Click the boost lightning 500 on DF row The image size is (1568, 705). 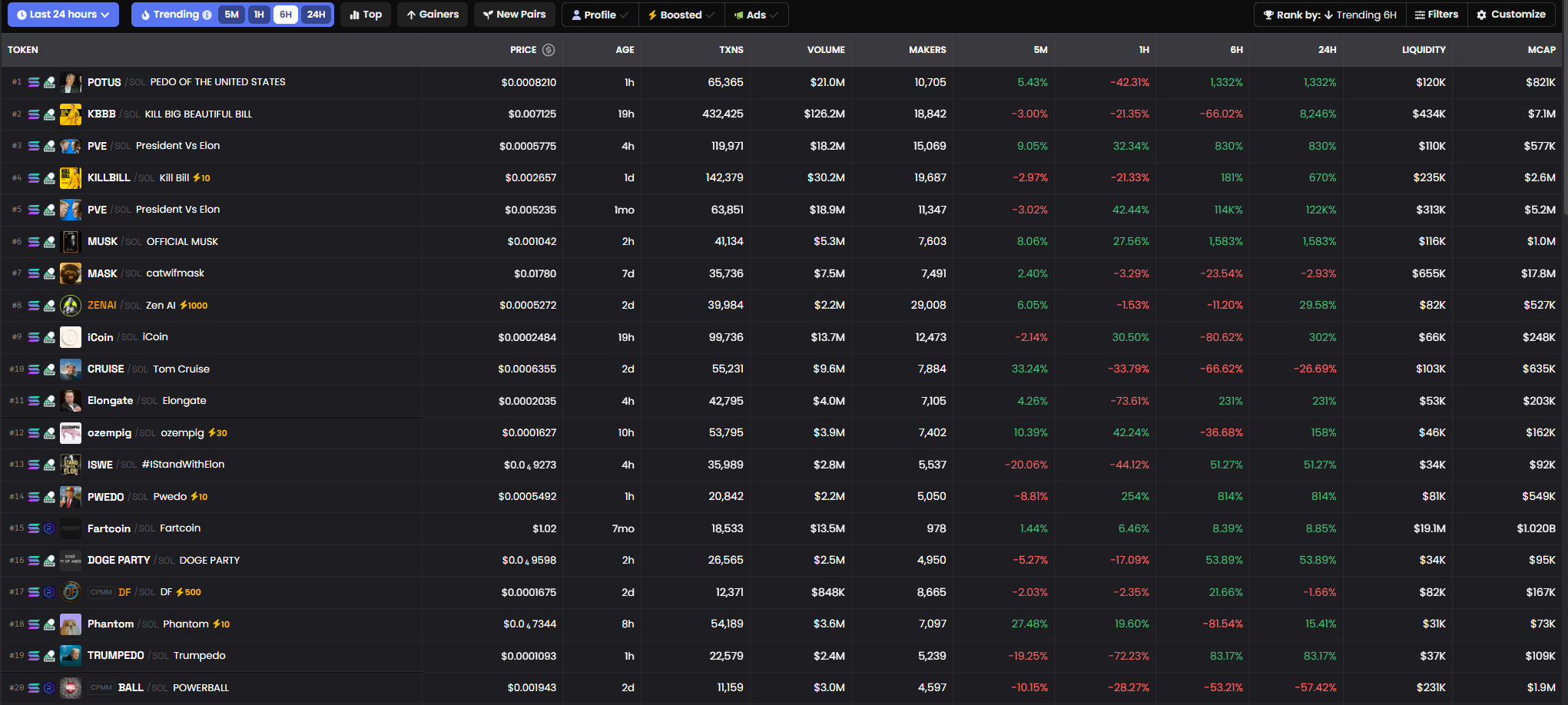(x=188, y=592)
